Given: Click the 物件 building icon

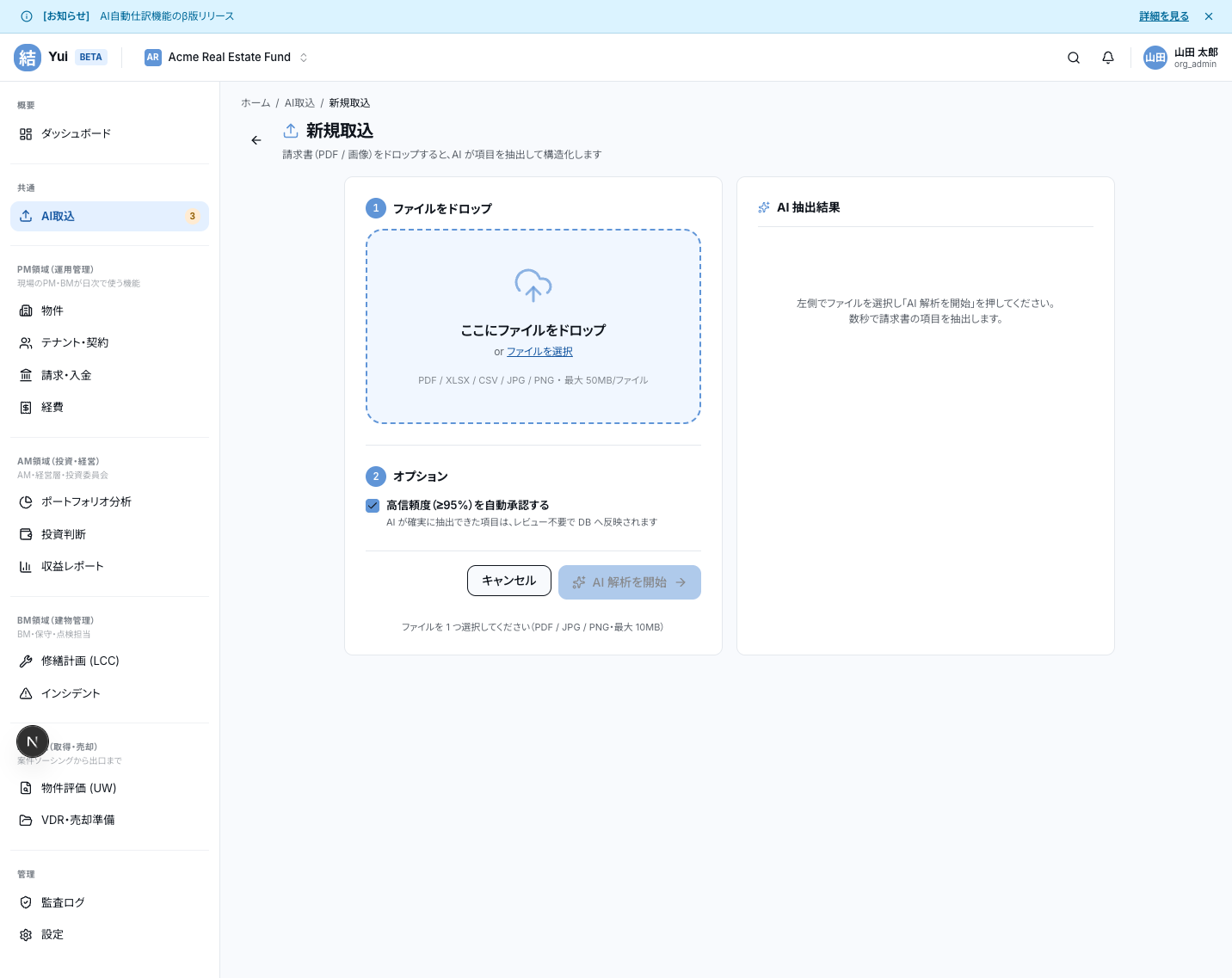Looking at the screenshot, I should [26, 311].
